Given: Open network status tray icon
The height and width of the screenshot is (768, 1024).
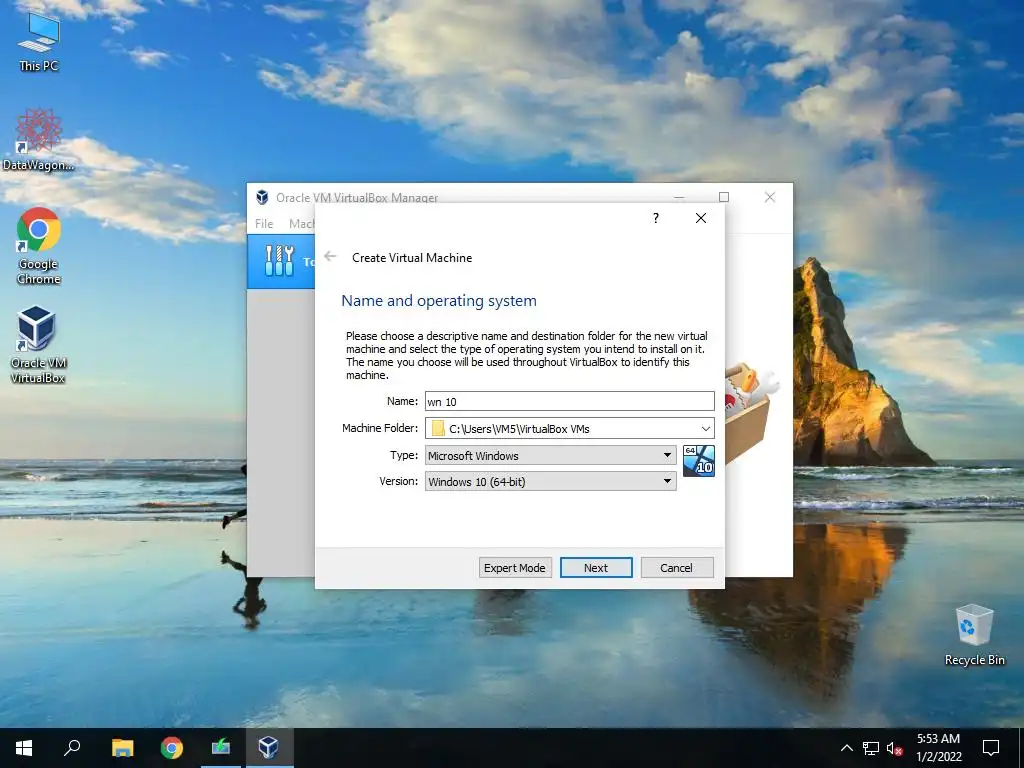Looking at the screenshot, I should (x=871, y=748).
